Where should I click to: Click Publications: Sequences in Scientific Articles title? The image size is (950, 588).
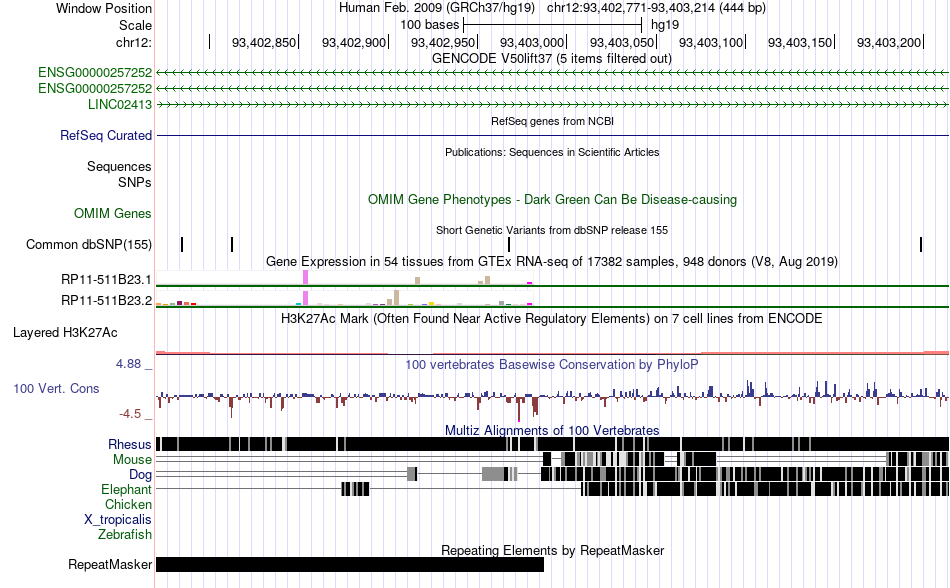tap(552, 152)
